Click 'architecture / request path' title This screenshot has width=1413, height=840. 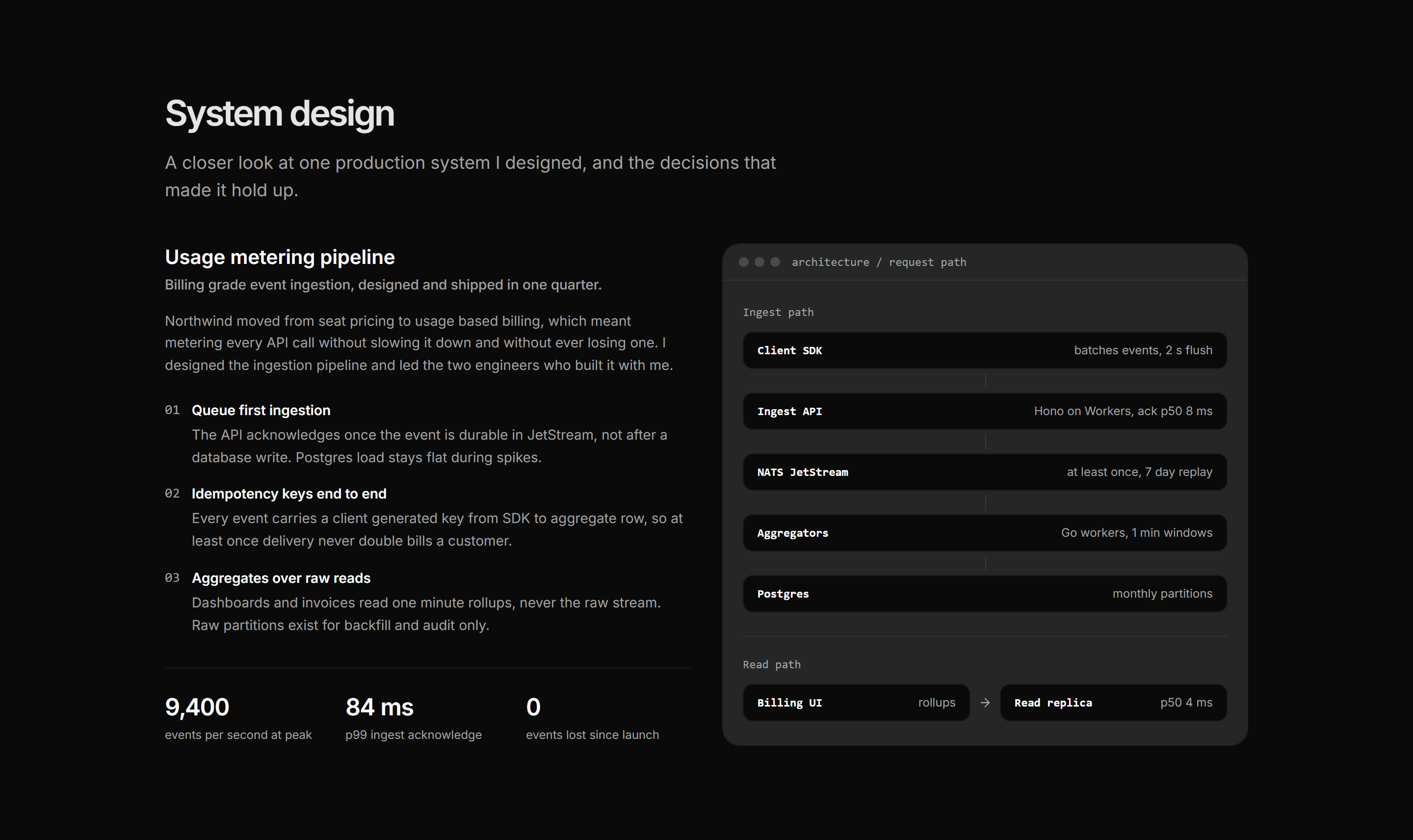click(879, 262)
